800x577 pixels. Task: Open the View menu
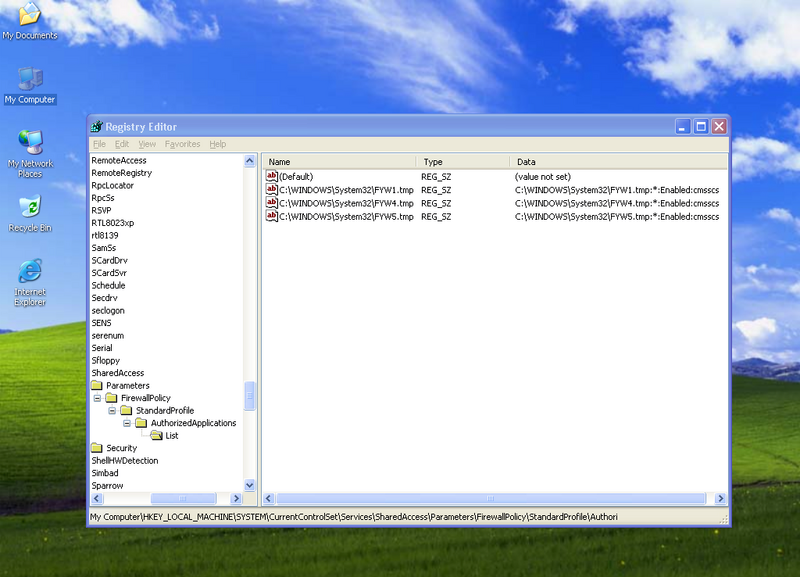(x=147, y=144)
